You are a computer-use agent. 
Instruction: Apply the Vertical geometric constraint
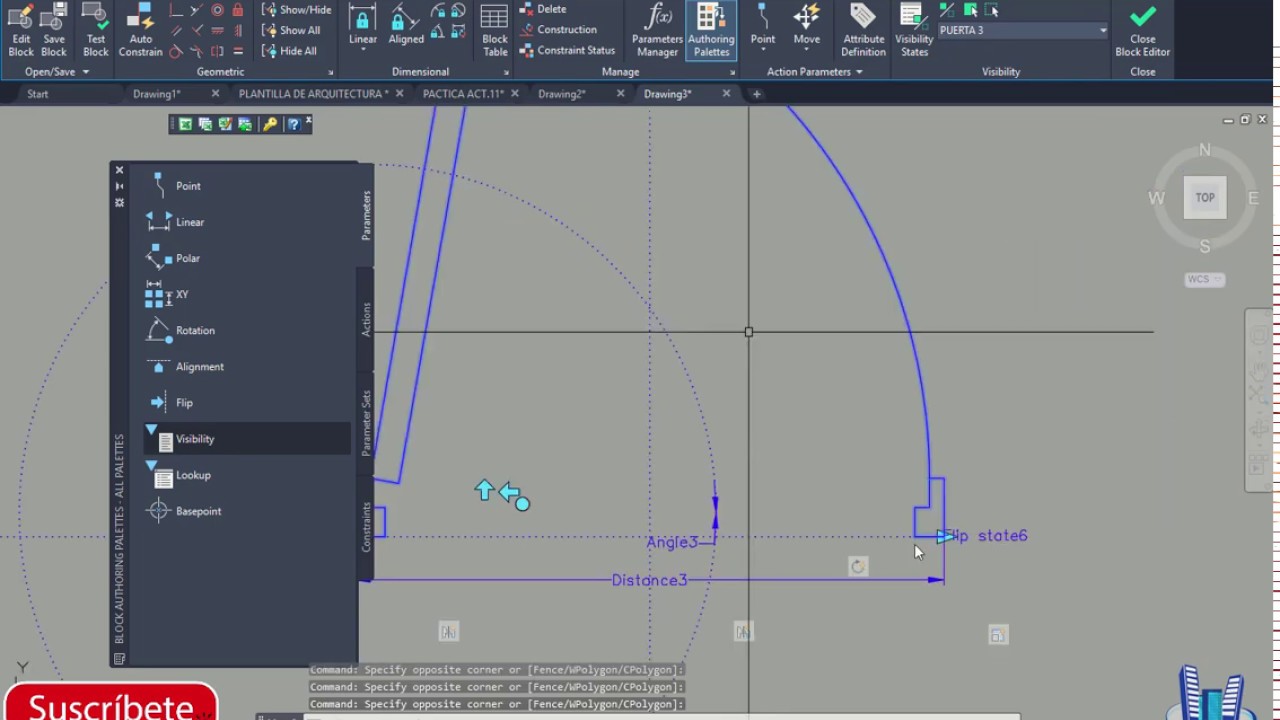237,30
